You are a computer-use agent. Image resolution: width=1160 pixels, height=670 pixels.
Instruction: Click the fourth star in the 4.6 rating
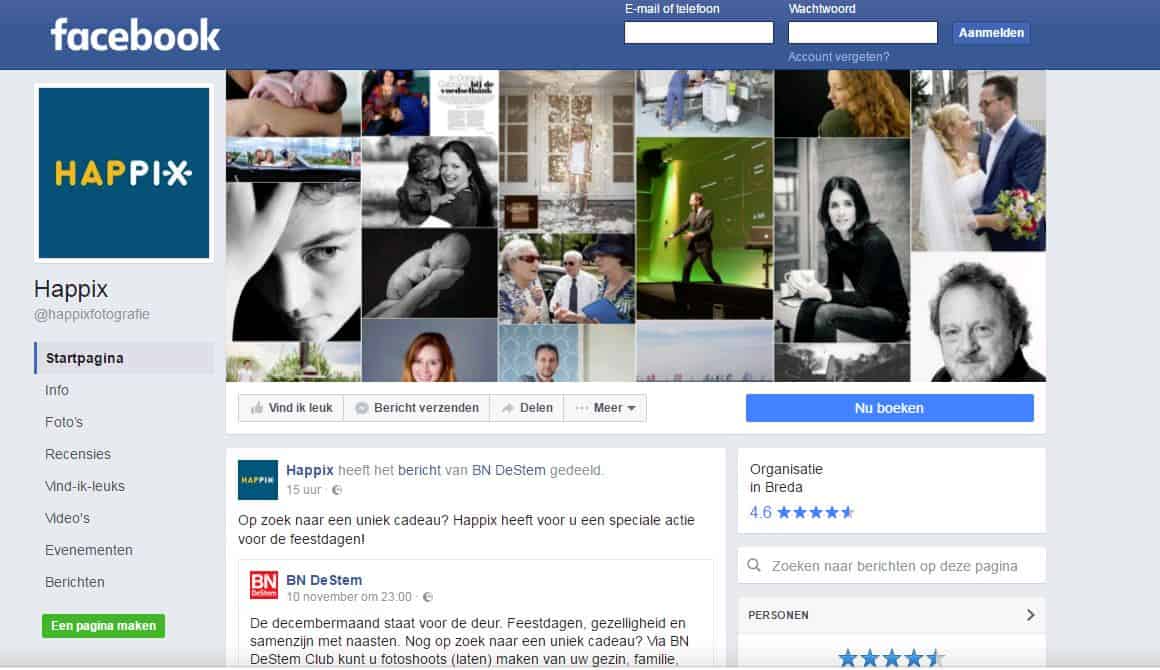click(831, 510)
